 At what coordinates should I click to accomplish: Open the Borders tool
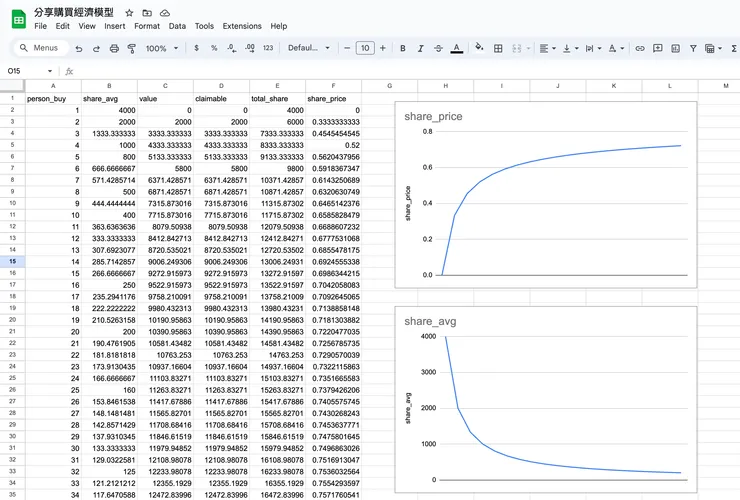pyautogui.click(x=498, y=48)
